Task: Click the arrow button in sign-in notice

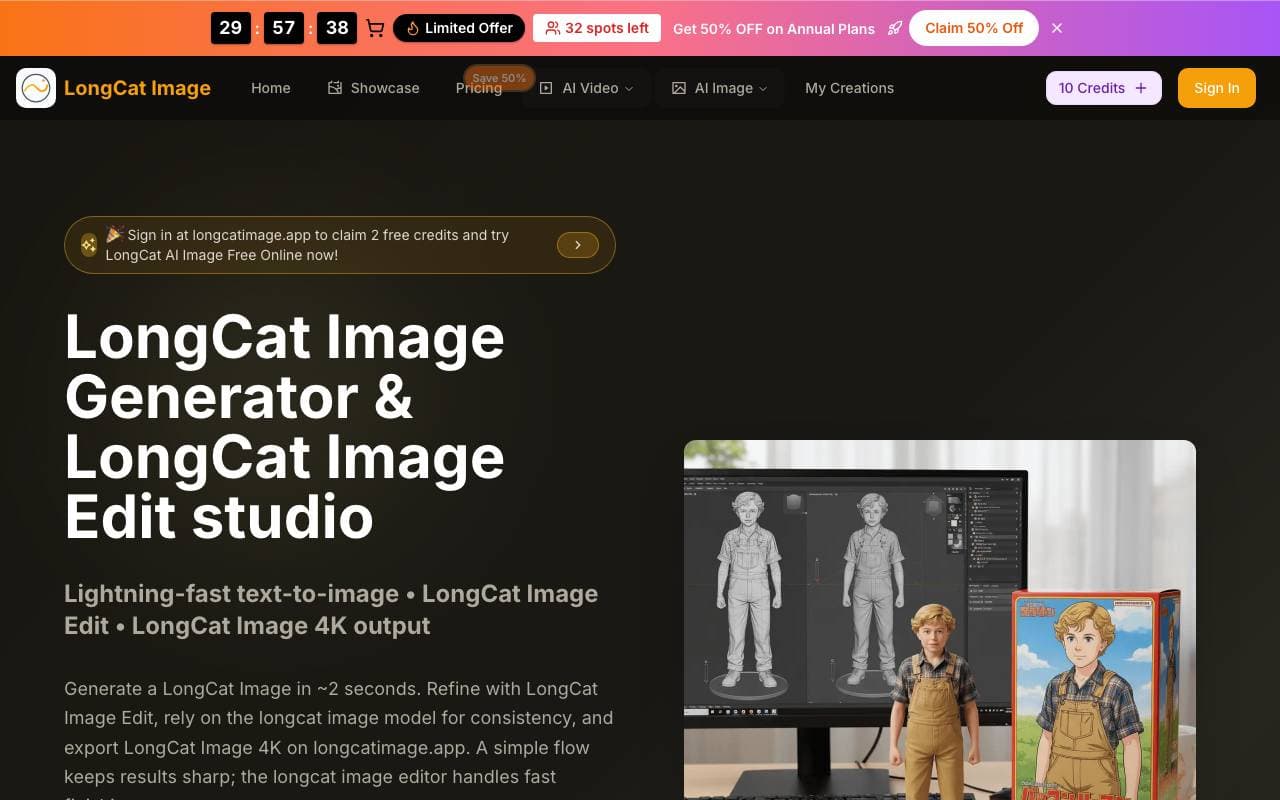Action: tap(577, 245)
